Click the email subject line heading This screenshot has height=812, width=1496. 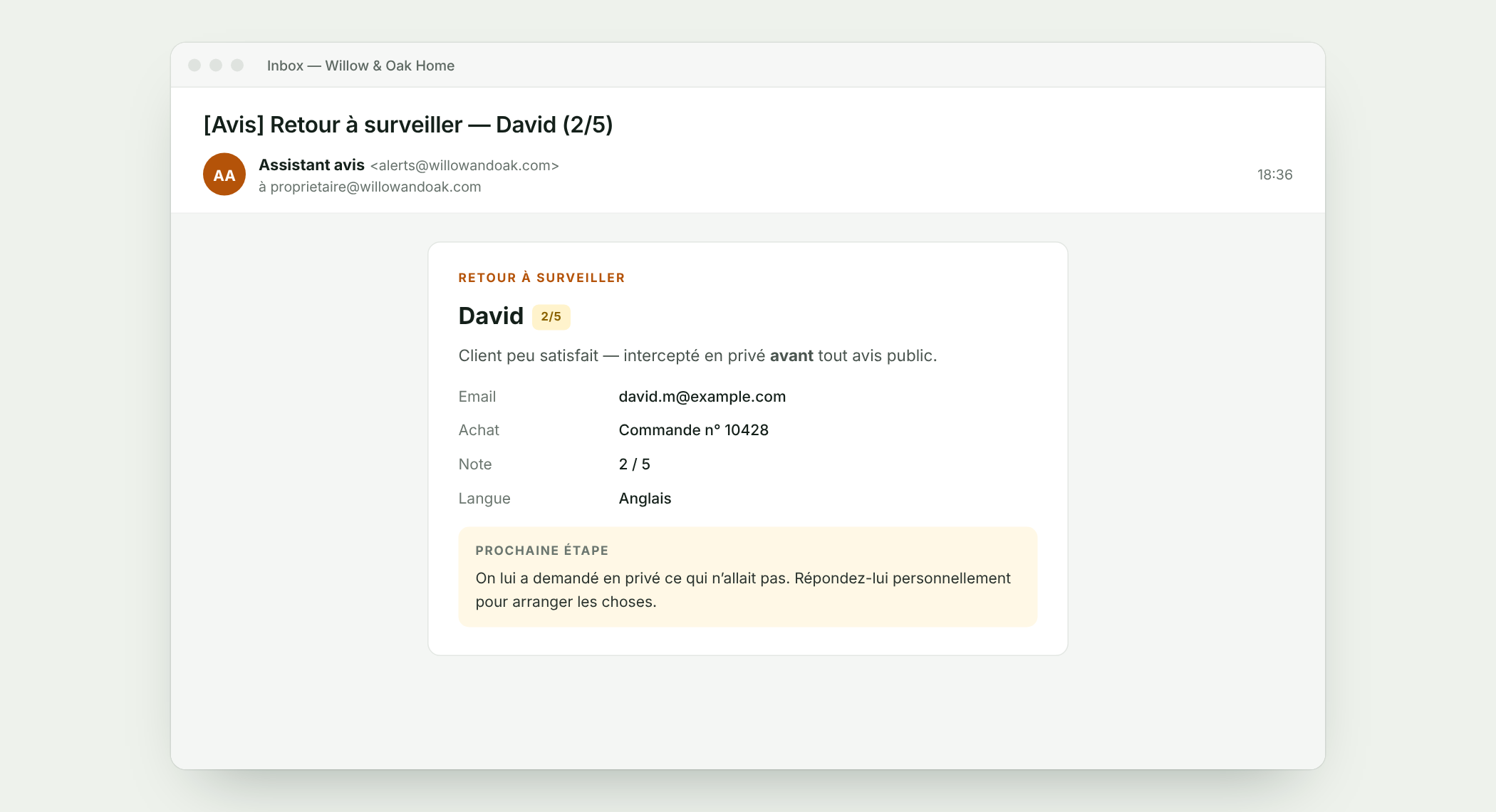tap(408, 125)
